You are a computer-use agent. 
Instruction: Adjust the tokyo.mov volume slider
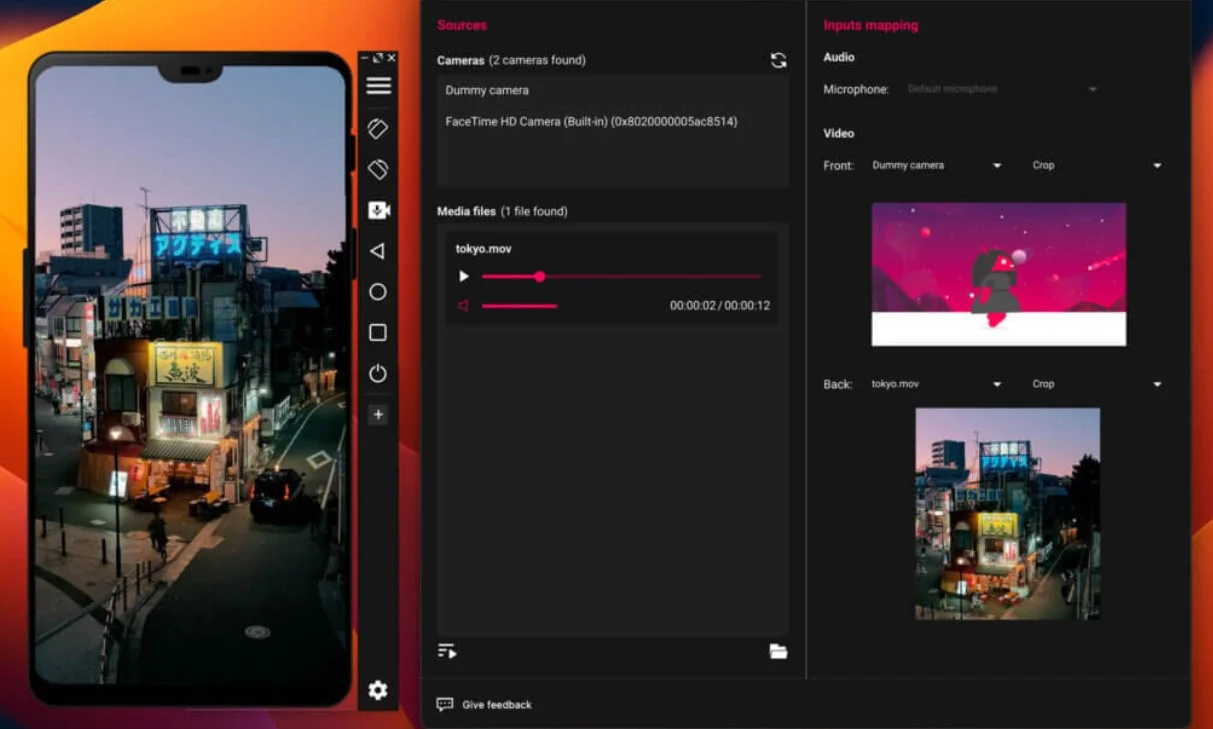tap(519, 306)
